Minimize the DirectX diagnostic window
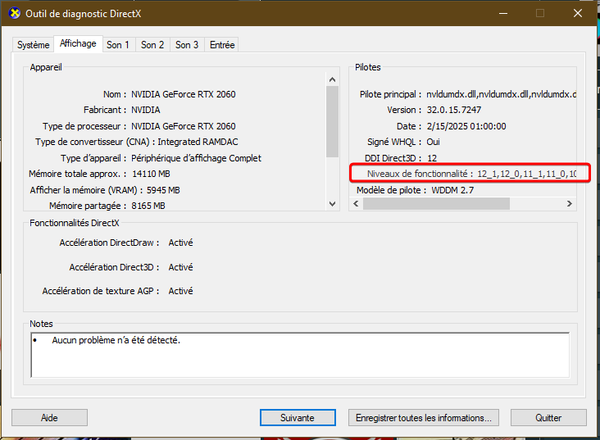600x440 pixels. pyautogui.click(x=503, y=13)
